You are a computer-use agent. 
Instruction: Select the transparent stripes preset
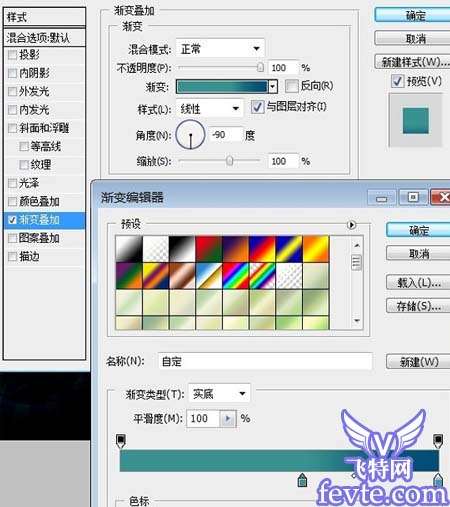tap(289, 276)
